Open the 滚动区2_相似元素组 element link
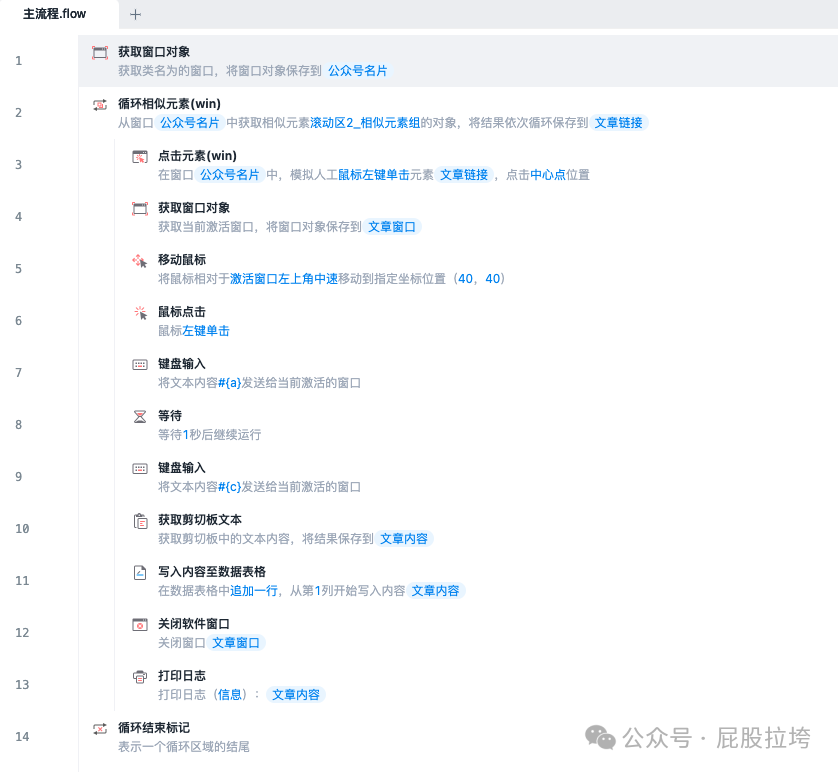This screenshot has width=838, height=772. tap(365, 123)
